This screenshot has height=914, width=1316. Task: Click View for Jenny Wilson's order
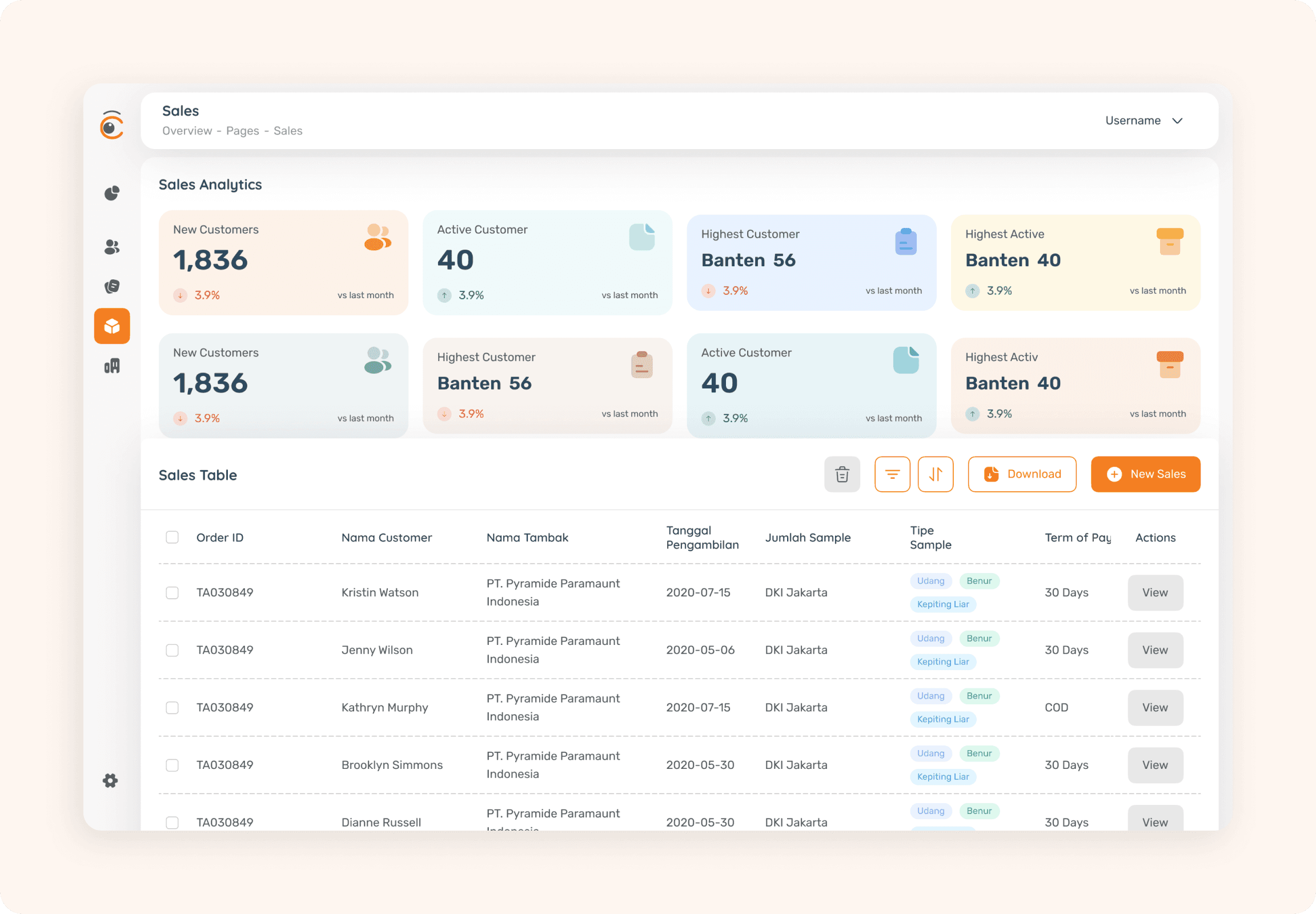(x=1155, y=650)
